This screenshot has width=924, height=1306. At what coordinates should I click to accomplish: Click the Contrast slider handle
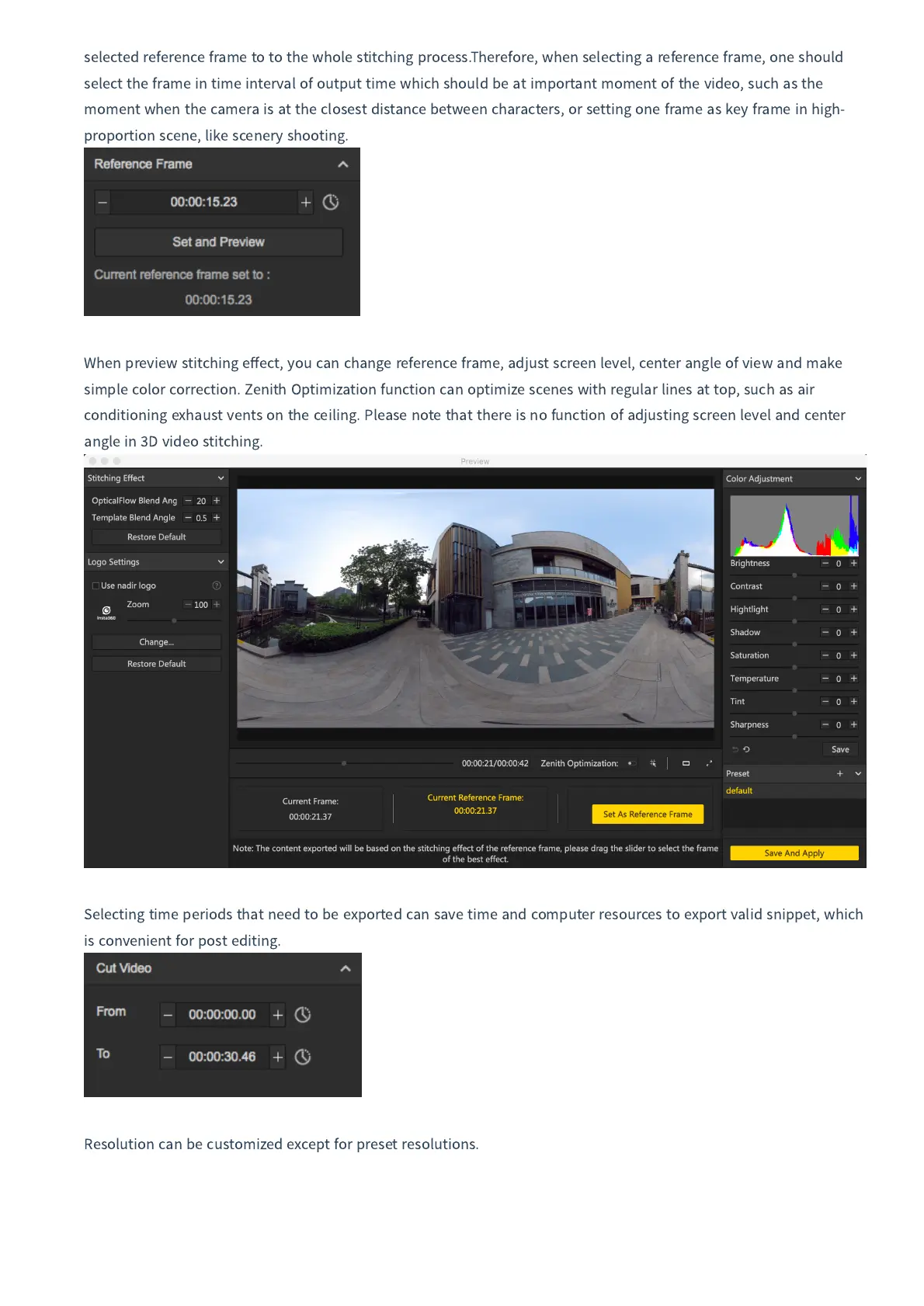pos(794,599)
